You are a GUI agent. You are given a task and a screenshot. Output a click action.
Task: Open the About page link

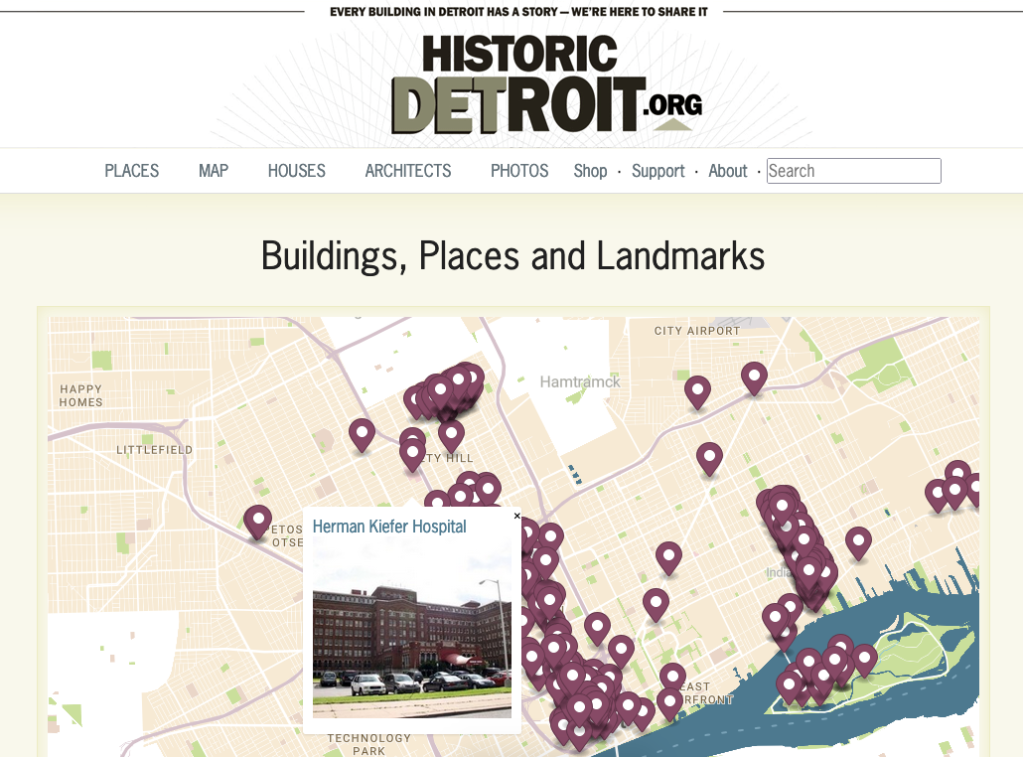point(727,171)
